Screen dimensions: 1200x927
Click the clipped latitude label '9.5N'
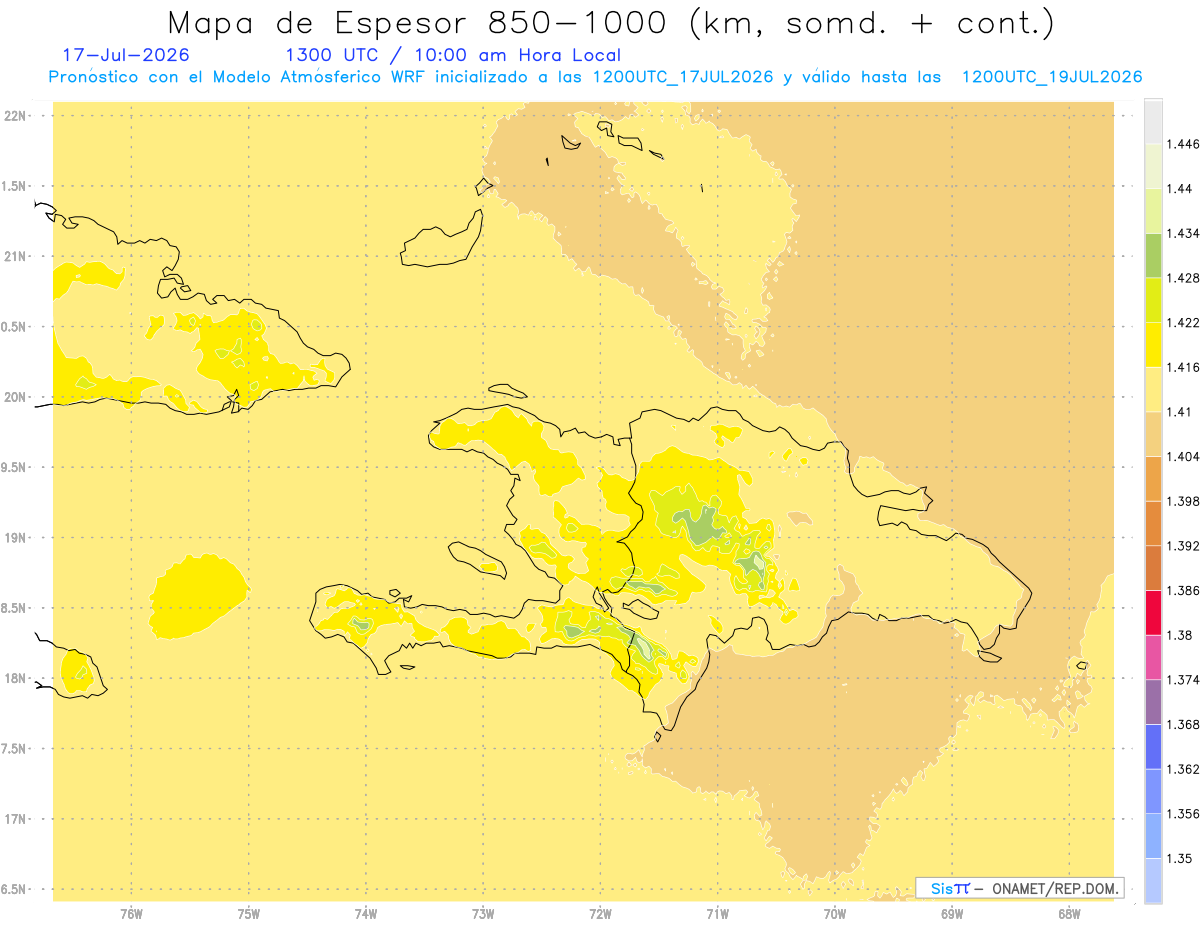pyautogui.click(x=14, y=467)
